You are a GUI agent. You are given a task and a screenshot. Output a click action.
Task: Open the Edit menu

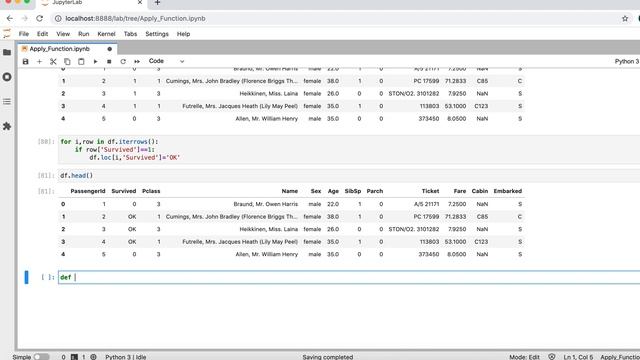[42, 34]
